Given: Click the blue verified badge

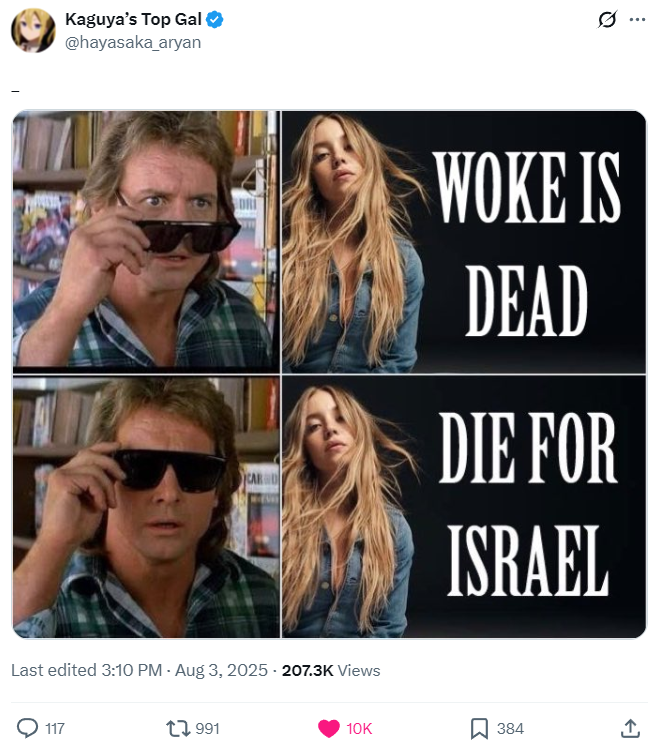Looking at the screenshot, I should click(215, 20).
